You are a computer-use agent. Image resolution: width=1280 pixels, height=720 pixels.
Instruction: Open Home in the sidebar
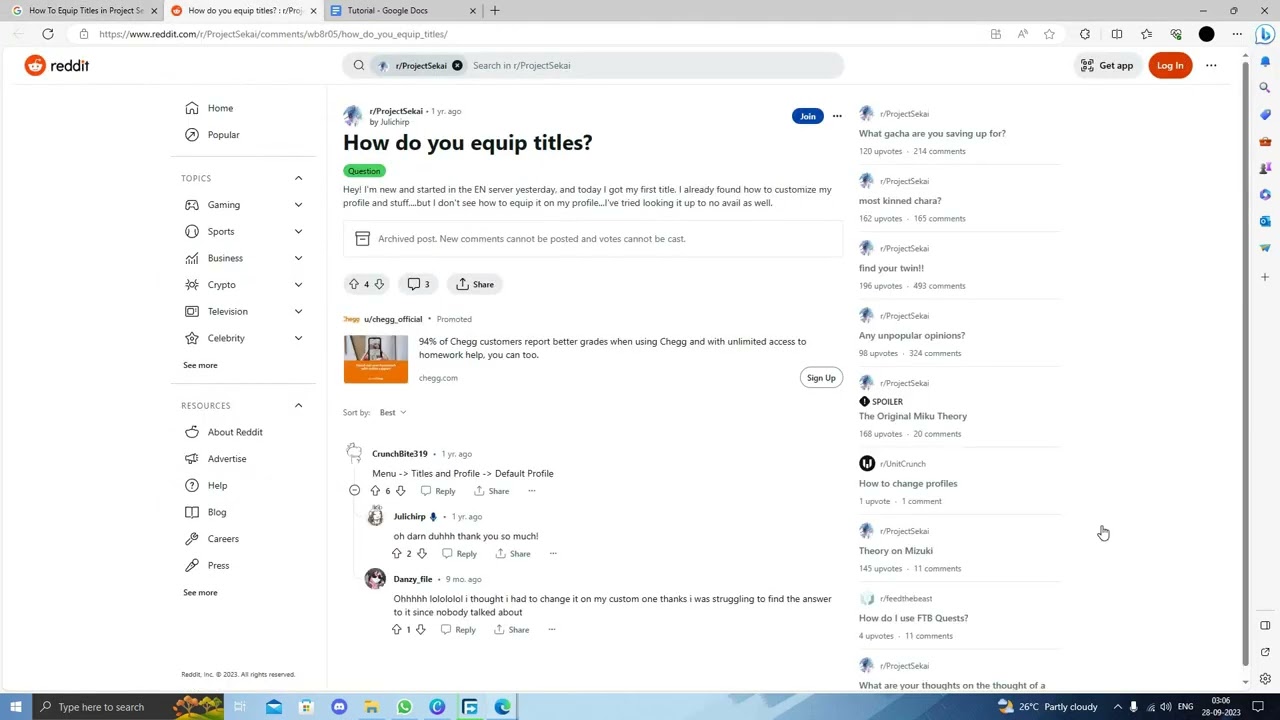(x=220, y=108)
